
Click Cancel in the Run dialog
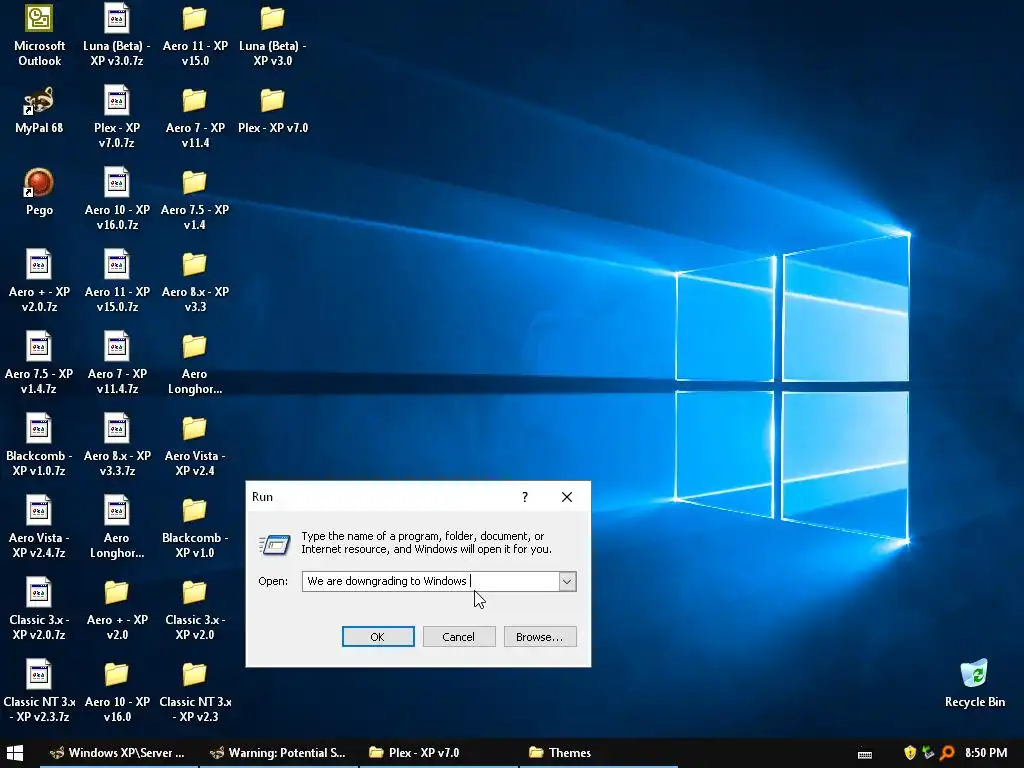[x=458, y=637]
